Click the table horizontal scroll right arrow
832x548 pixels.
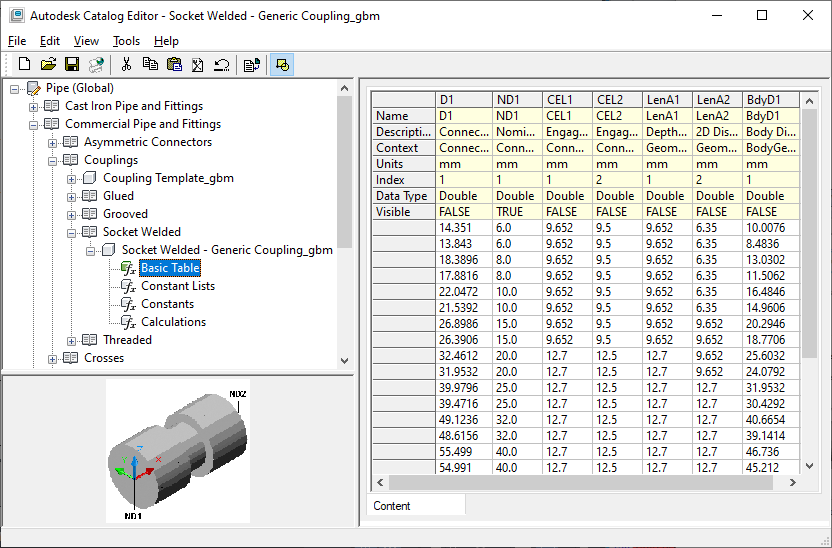point(792,482)
